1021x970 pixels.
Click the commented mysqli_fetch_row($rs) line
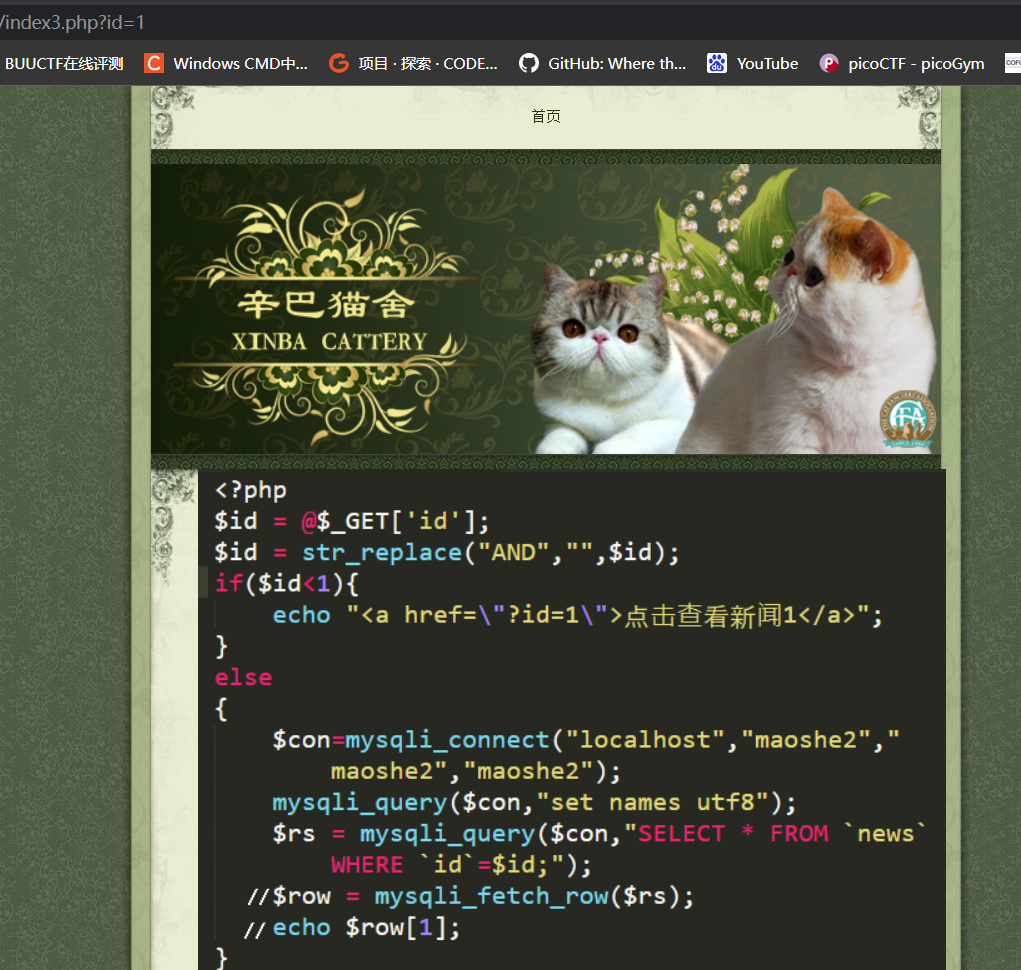[471, 896]
